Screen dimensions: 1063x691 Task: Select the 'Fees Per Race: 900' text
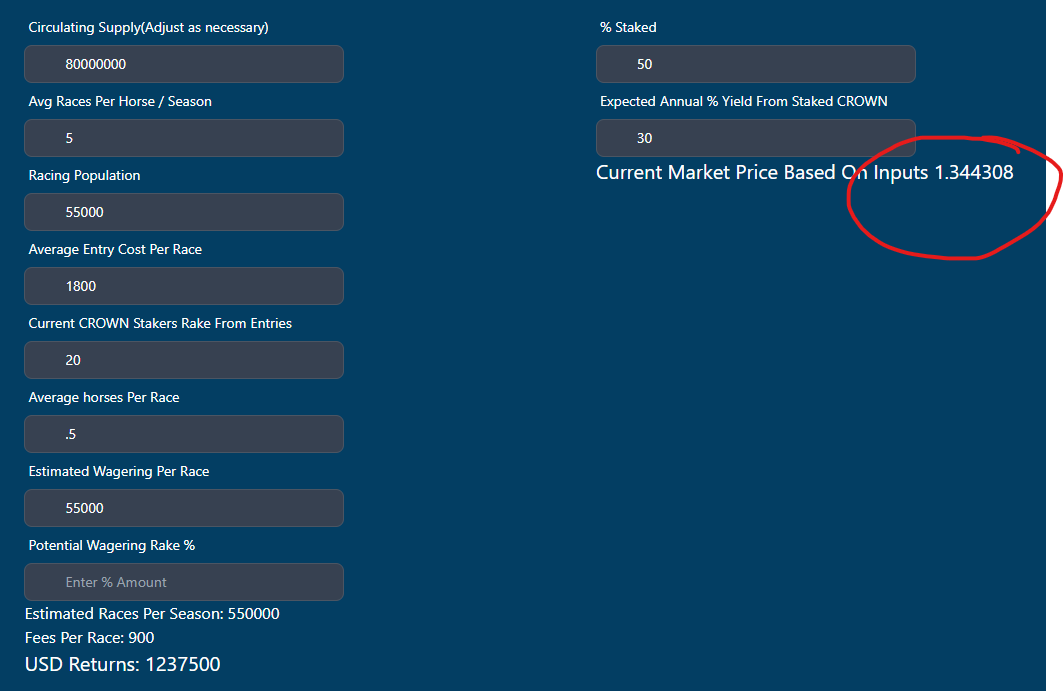tap(89, 637)
